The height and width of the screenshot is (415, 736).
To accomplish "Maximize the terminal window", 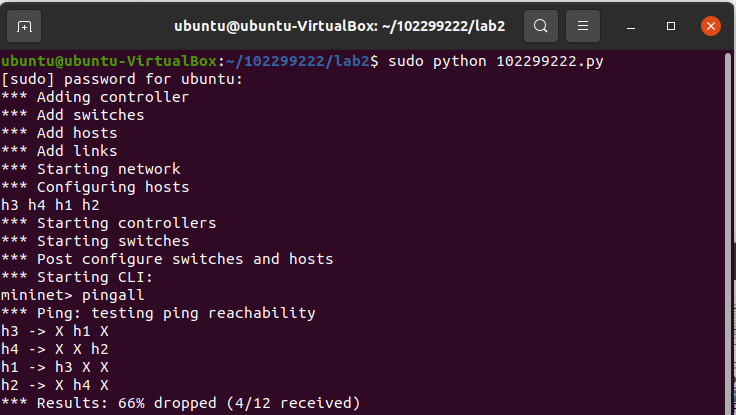I will pyautogui.click(x=671, y=26).
